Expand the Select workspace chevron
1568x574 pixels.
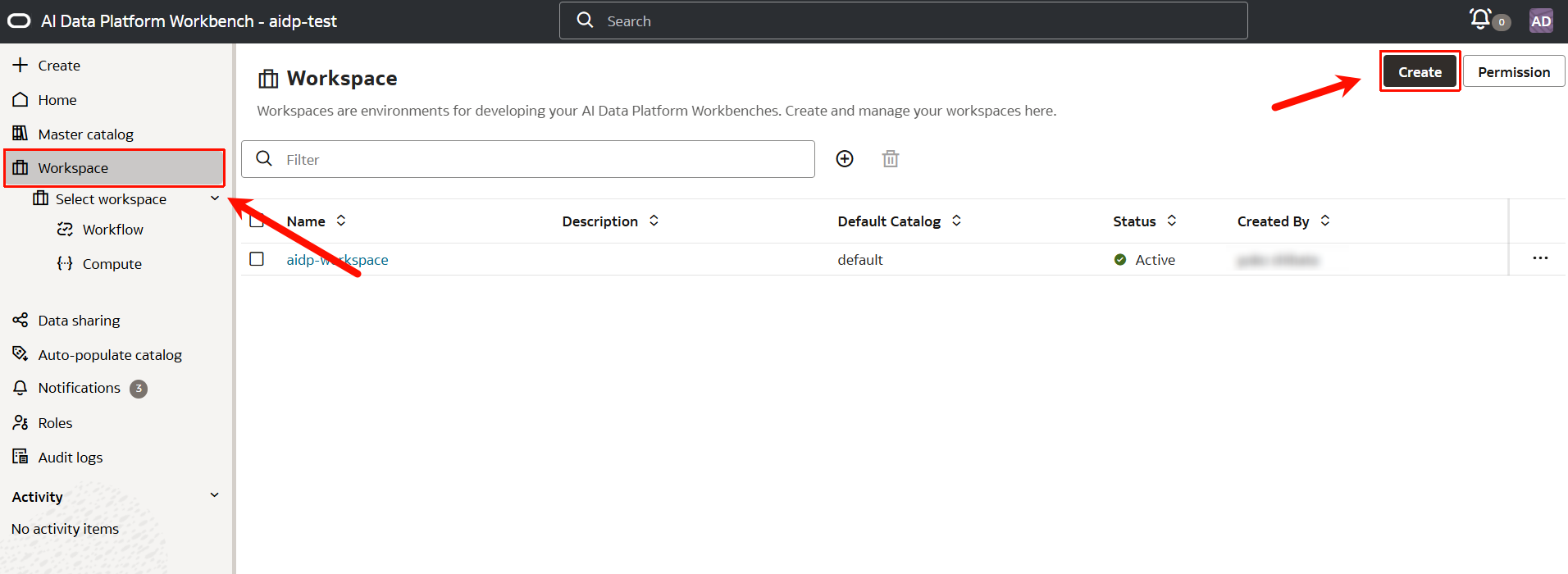tap(215, 198)
